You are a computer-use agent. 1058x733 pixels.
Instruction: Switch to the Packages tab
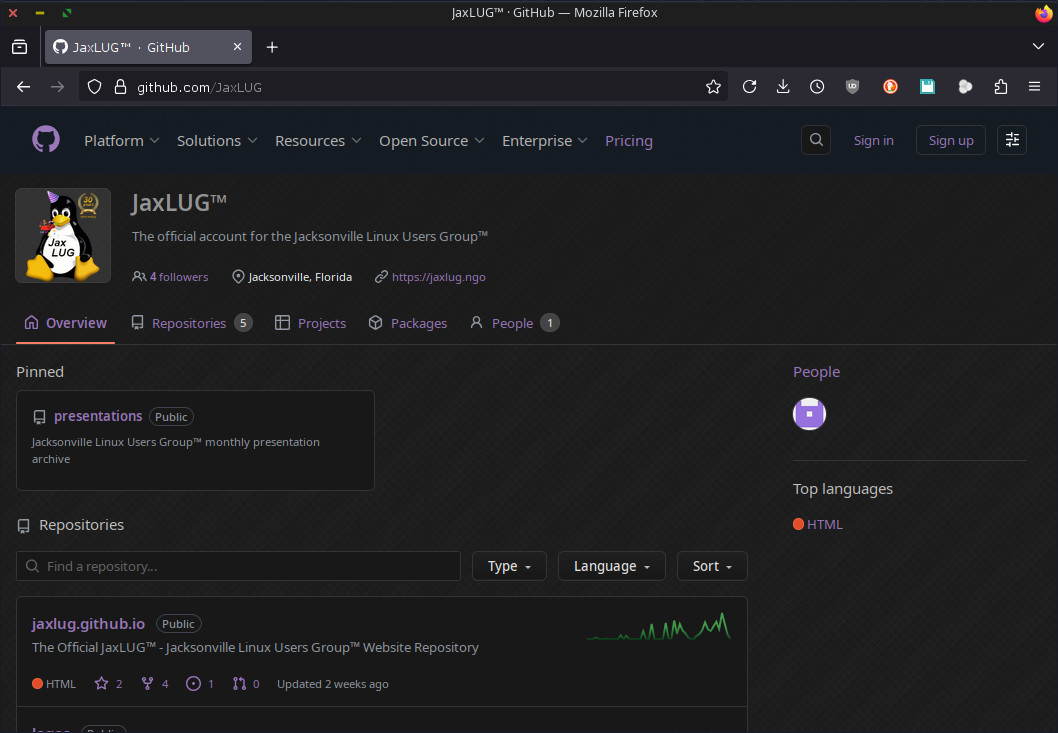(x=408, y=323)
